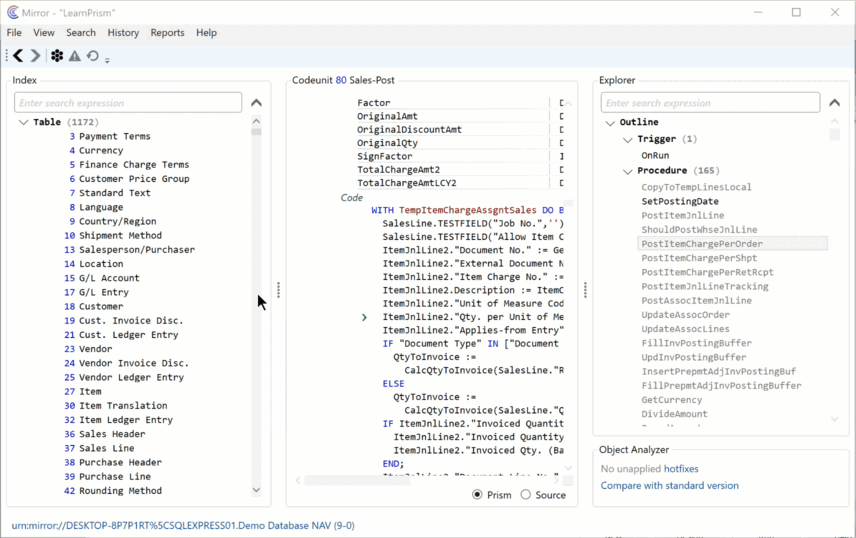Click the hotfixes link
Viewport: 856px width, 538px height.
coord(681,469)
